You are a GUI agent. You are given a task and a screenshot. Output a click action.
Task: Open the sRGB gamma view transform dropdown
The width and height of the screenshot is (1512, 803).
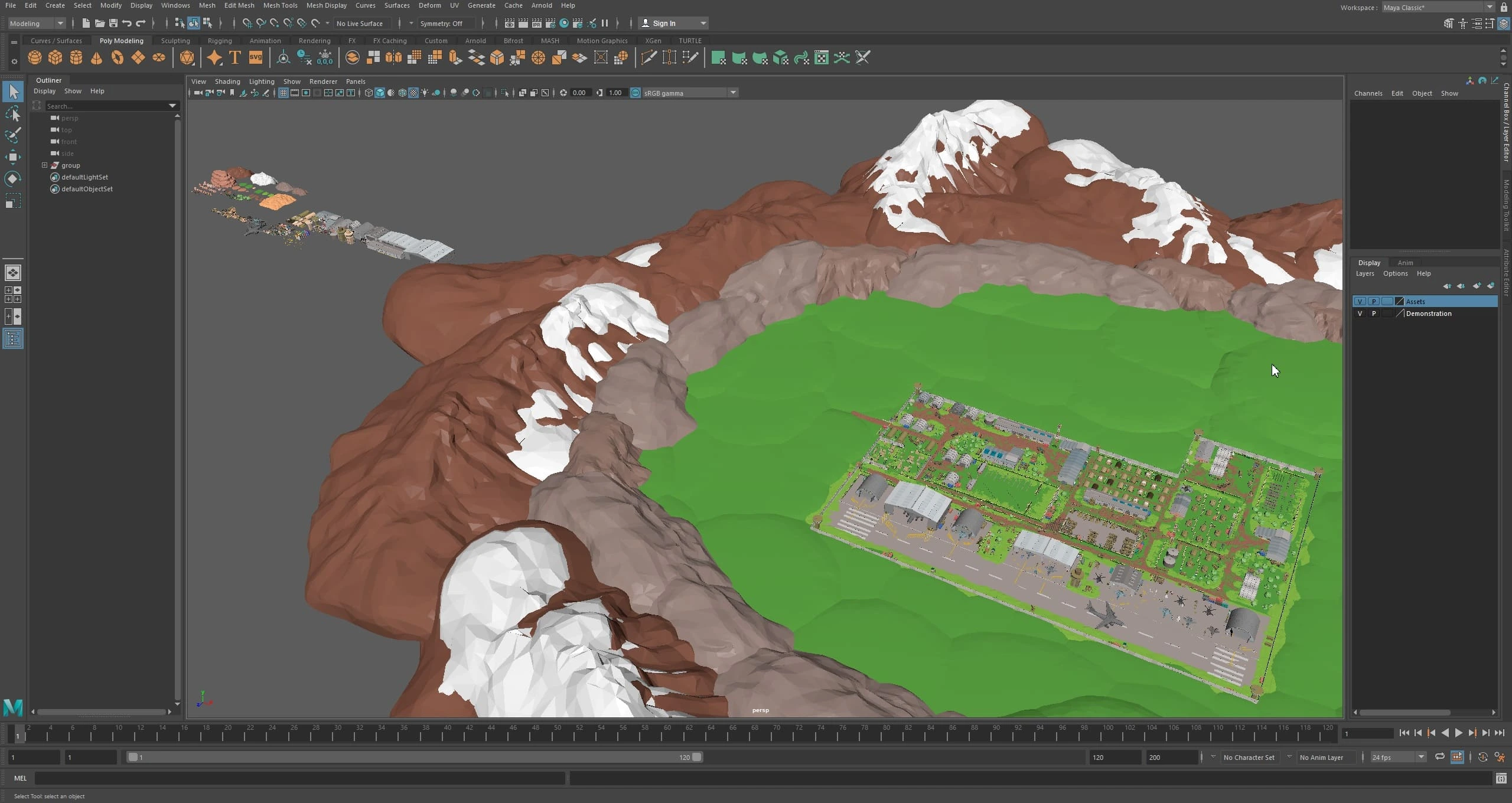point(733,93)
